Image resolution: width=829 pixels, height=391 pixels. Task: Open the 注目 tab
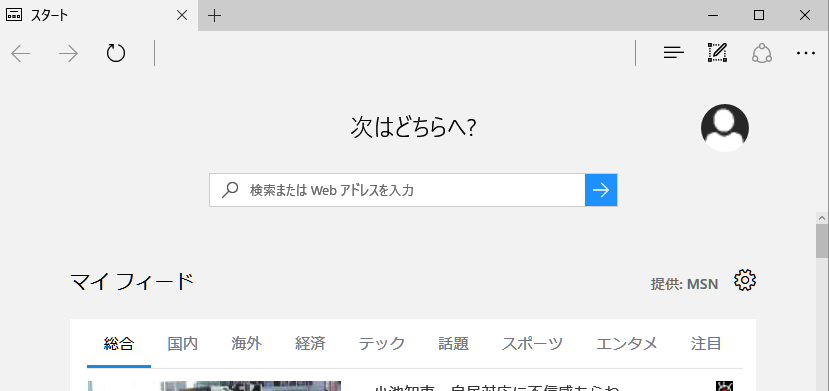coord(706,344)
